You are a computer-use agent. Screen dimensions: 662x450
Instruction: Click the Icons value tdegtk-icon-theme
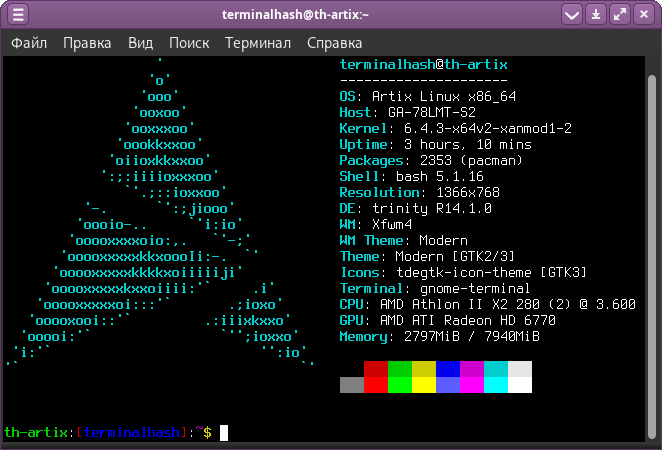pyautogui.click(x=464, y=273)
